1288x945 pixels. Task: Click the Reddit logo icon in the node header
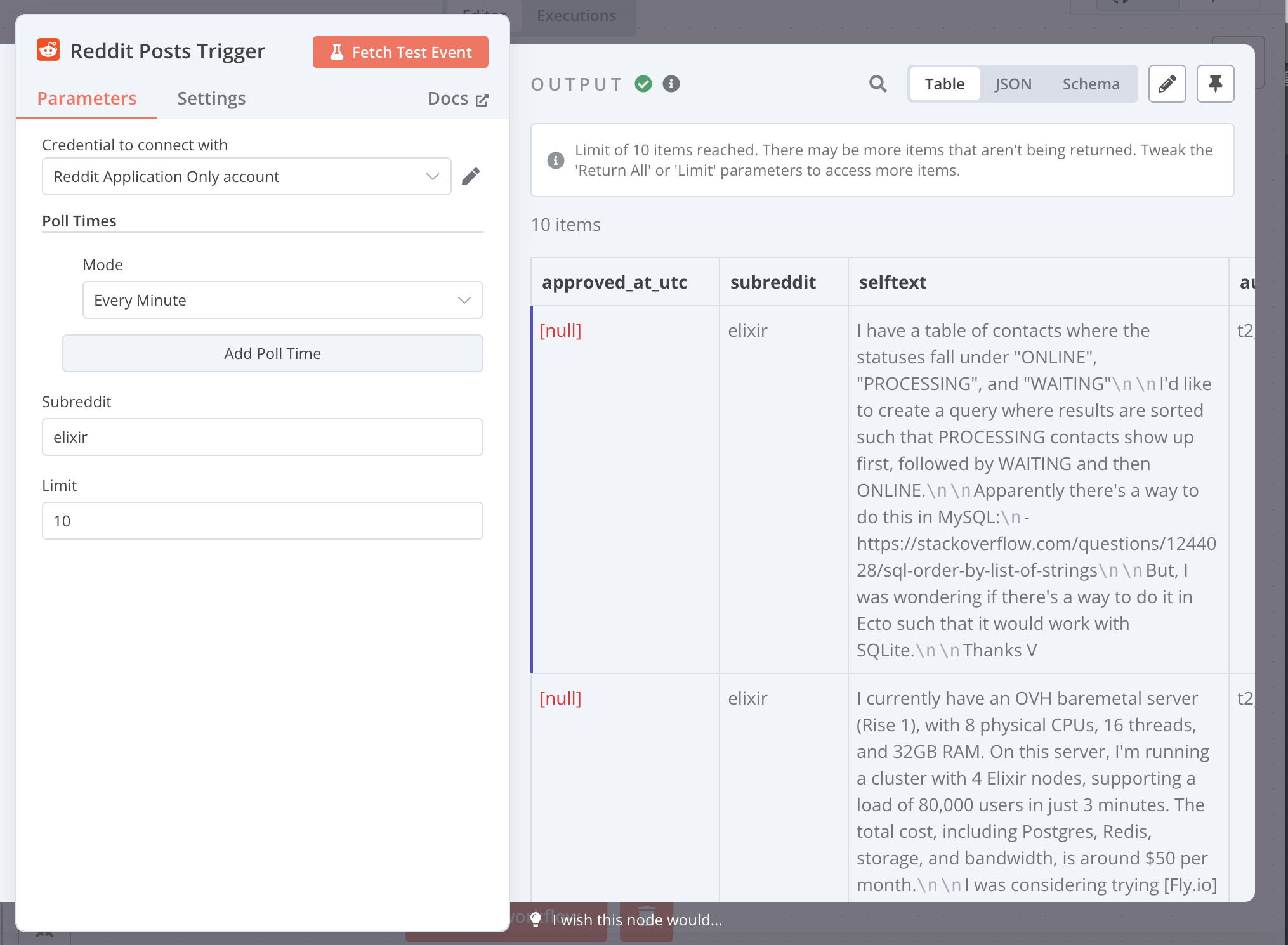[48, 50]
